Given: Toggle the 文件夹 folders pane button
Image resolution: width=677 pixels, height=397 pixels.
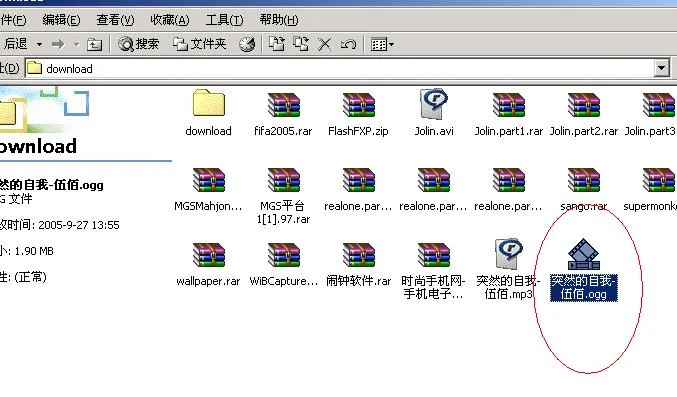Looking at the screenshot, I should 199,44.
